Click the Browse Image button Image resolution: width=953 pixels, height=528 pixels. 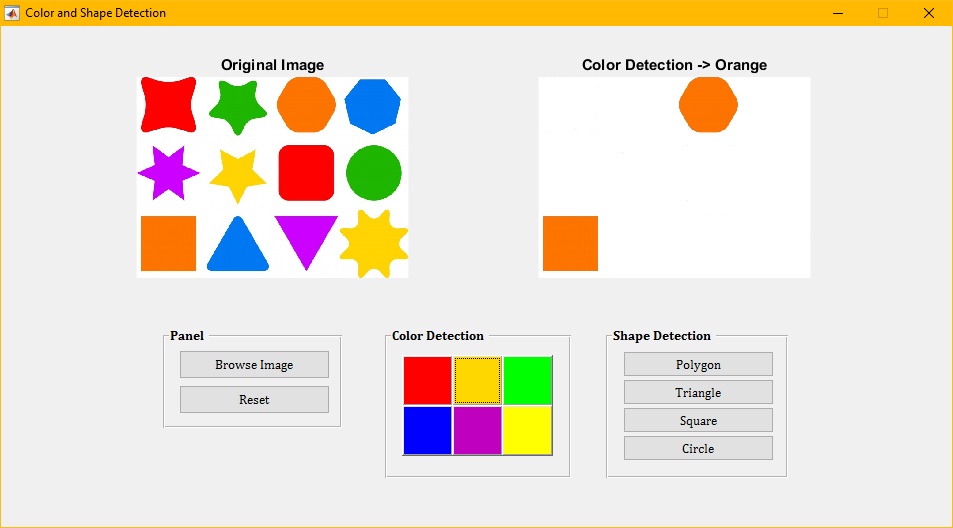coord(254,365)
